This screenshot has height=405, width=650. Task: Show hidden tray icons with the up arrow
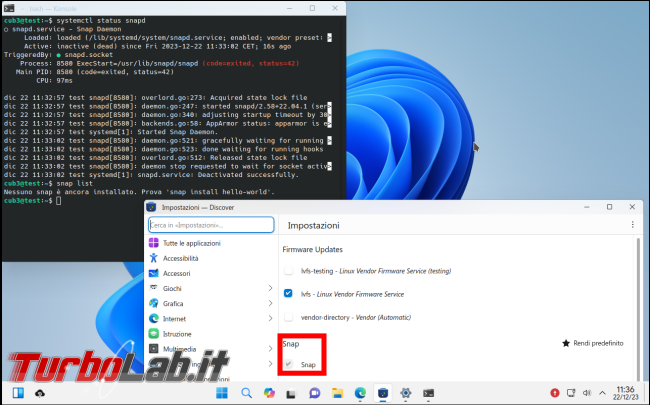(x=602, y=393)
